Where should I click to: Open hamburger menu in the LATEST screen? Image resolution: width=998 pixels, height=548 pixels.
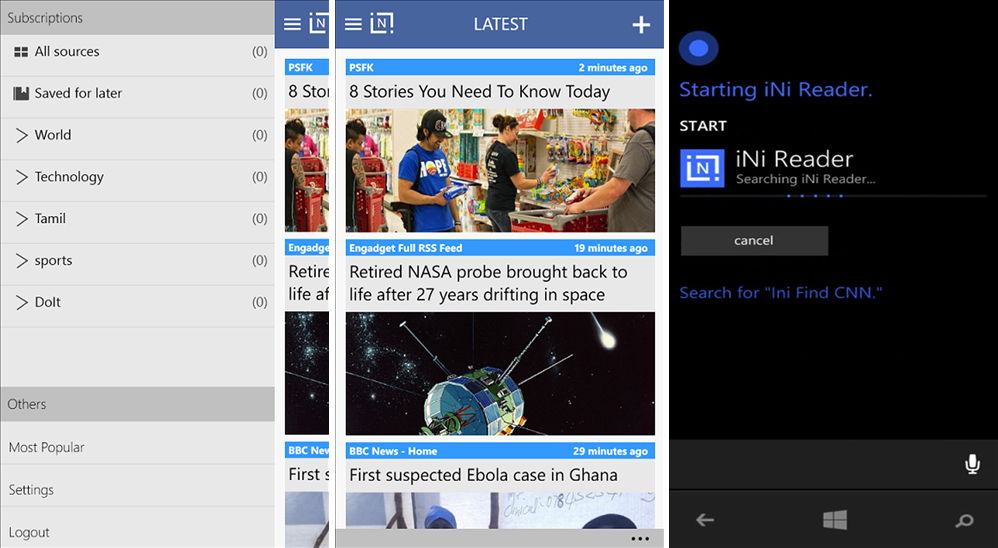pos(353,24)
